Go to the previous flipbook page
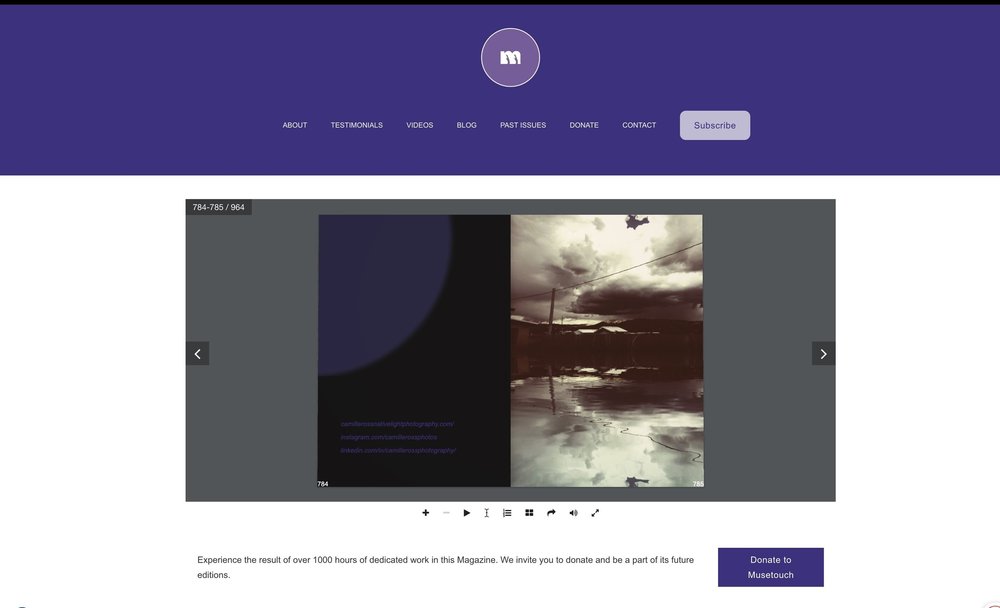1000x608 pixels. click(x=197, y=353)
